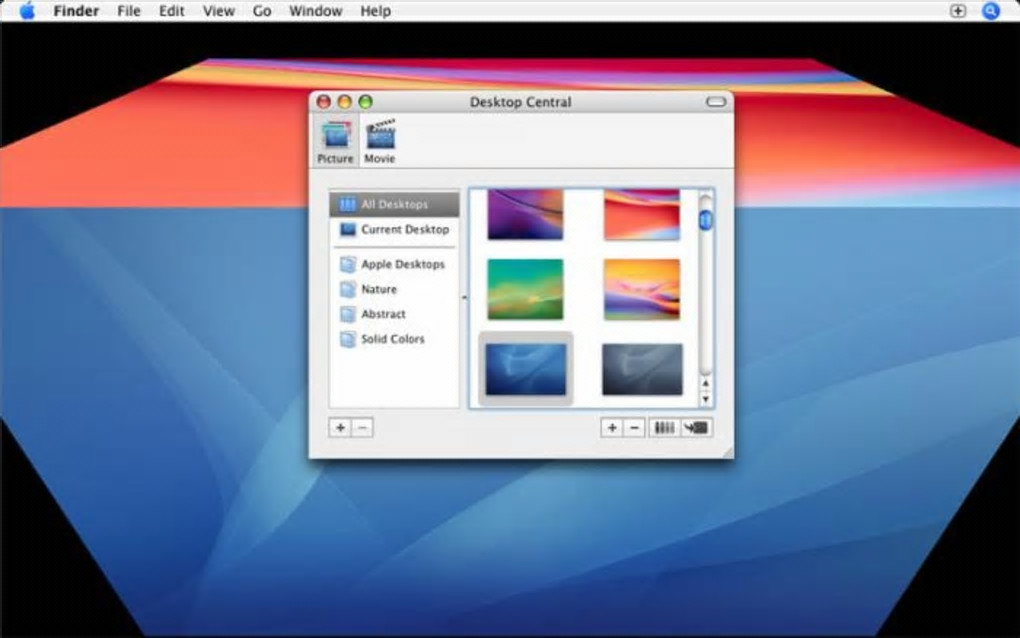Open the View menu

pos(219,11)
